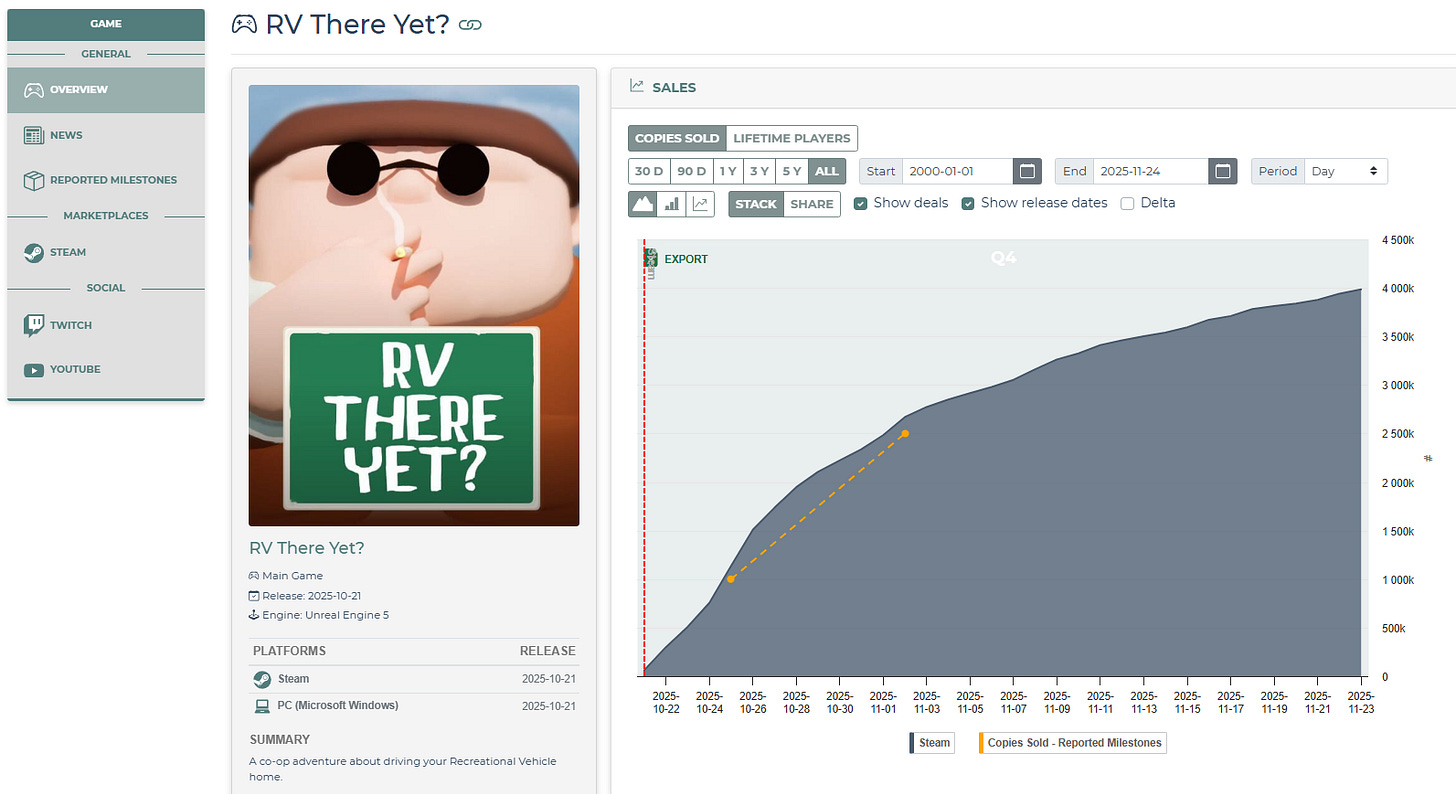1456x794 pixels.
Task: Click the Export link on the chart
Action: [686, 259]
